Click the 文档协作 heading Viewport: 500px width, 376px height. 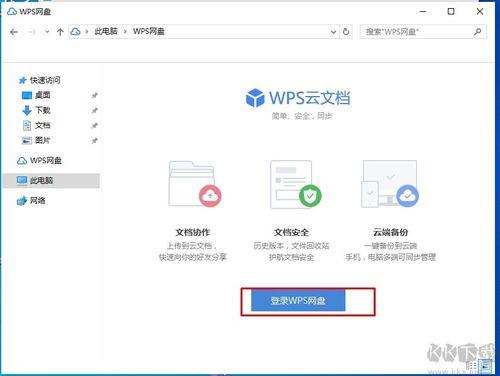[193, 232]
